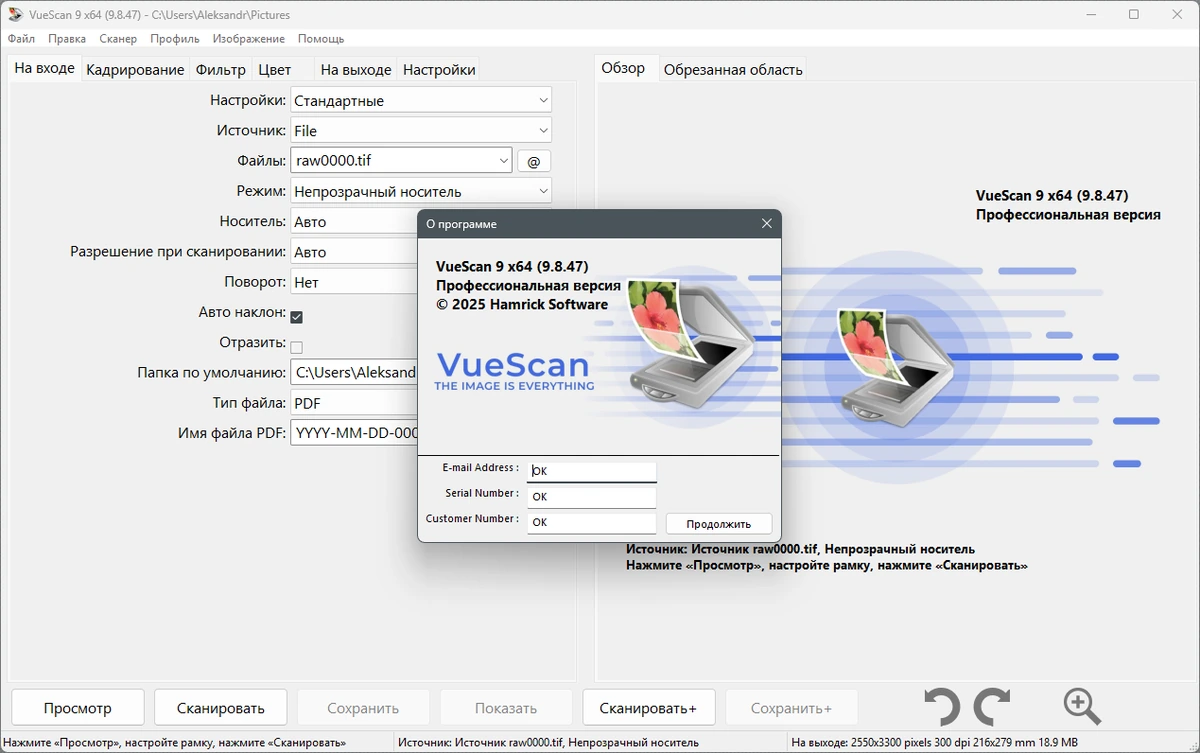This screenshot has width=1200, height=753.
Task: Open the Правка menu
Action: (67, 38)
